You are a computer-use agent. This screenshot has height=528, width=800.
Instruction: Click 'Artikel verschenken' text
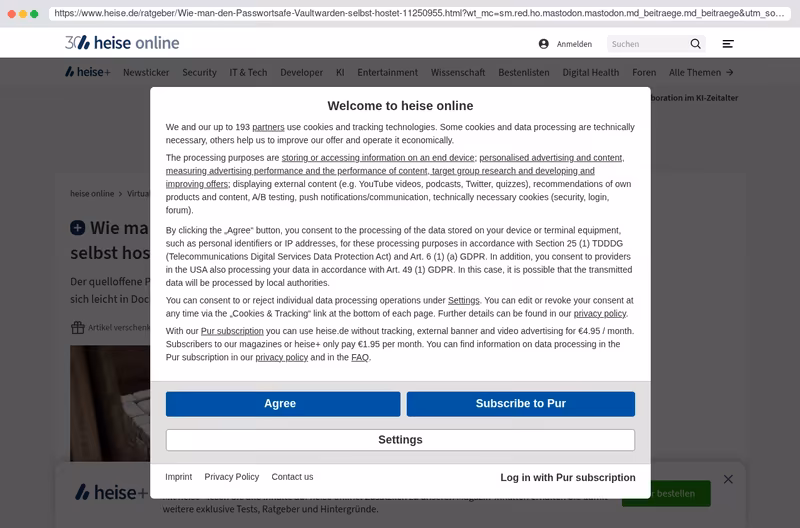tap(119, 328)
